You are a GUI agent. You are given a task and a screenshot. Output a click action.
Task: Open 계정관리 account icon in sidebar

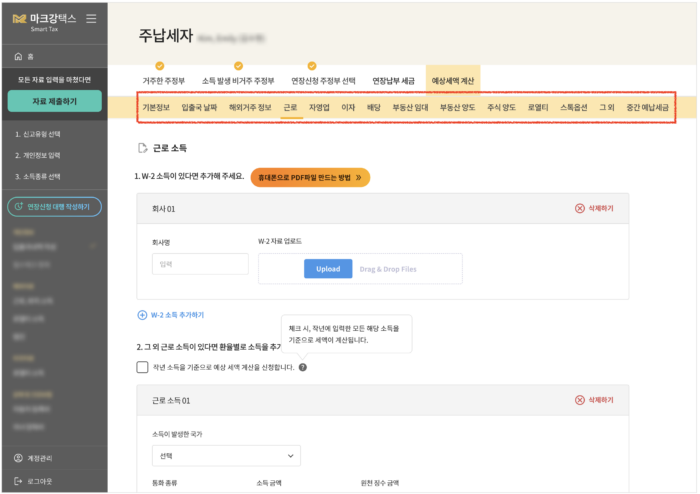click(18, 458)
